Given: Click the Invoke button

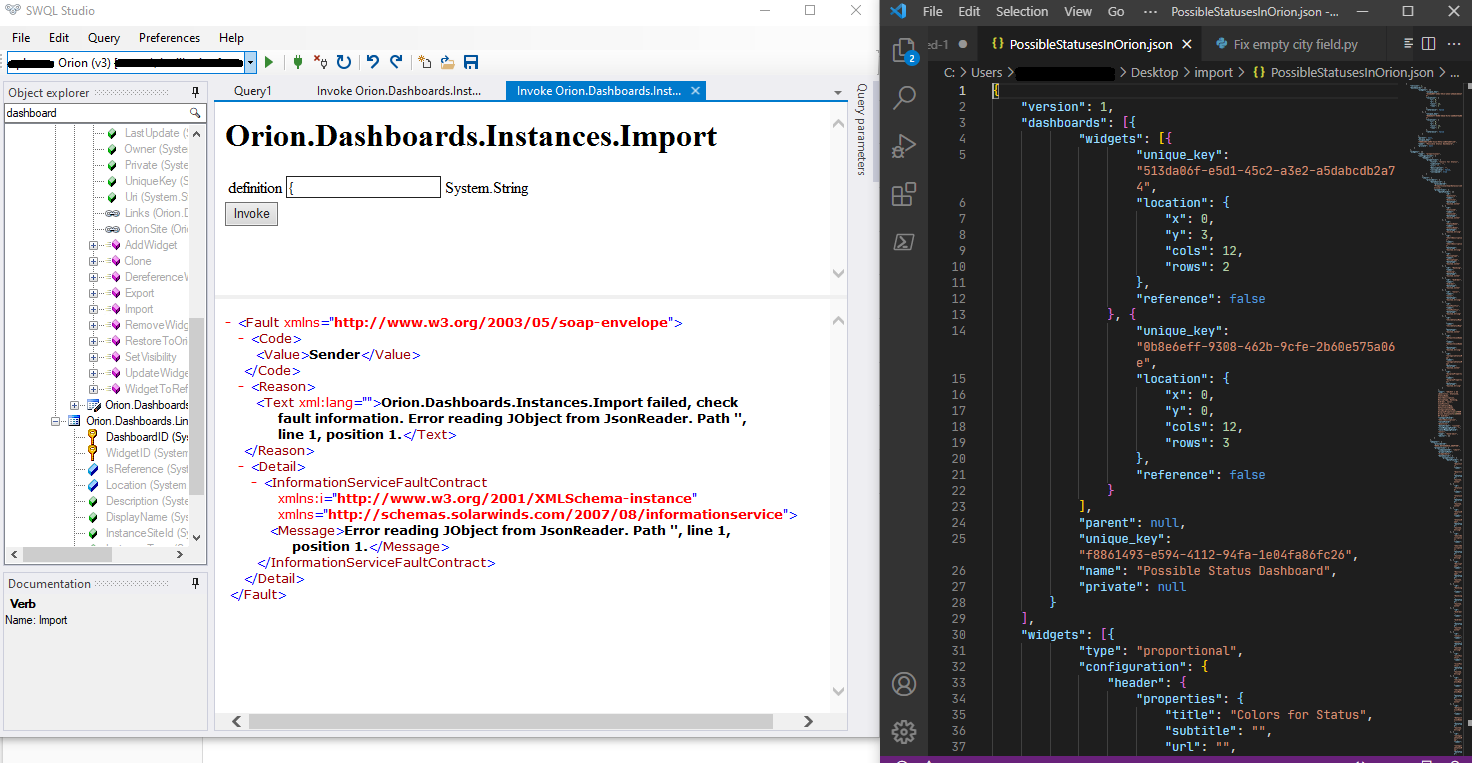Looking at the screenshot, I should pyautogui.click(x=251, y=214).
